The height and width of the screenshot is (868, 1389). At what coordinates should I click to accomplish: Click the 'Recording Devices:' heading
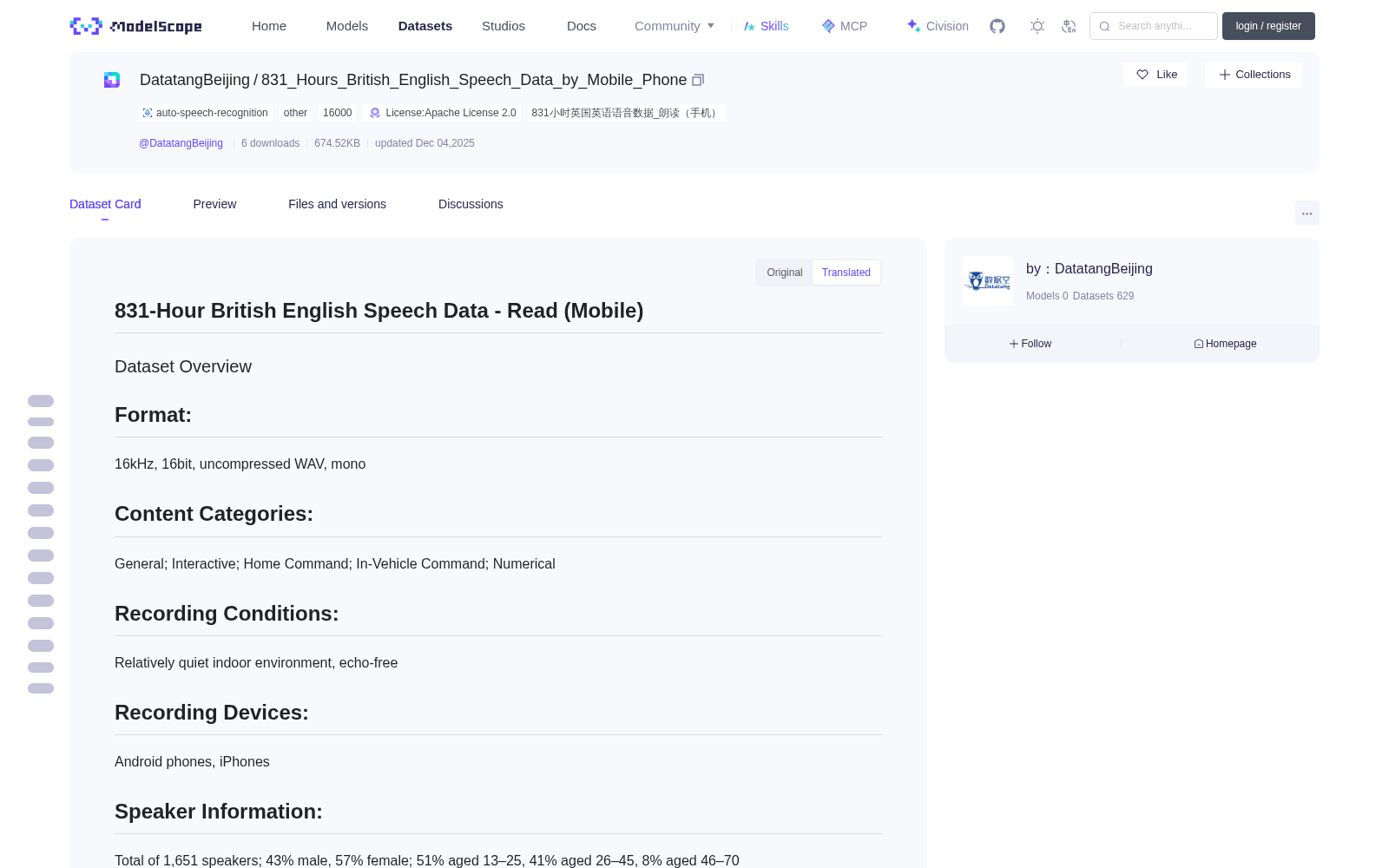[x=212, y=713]
